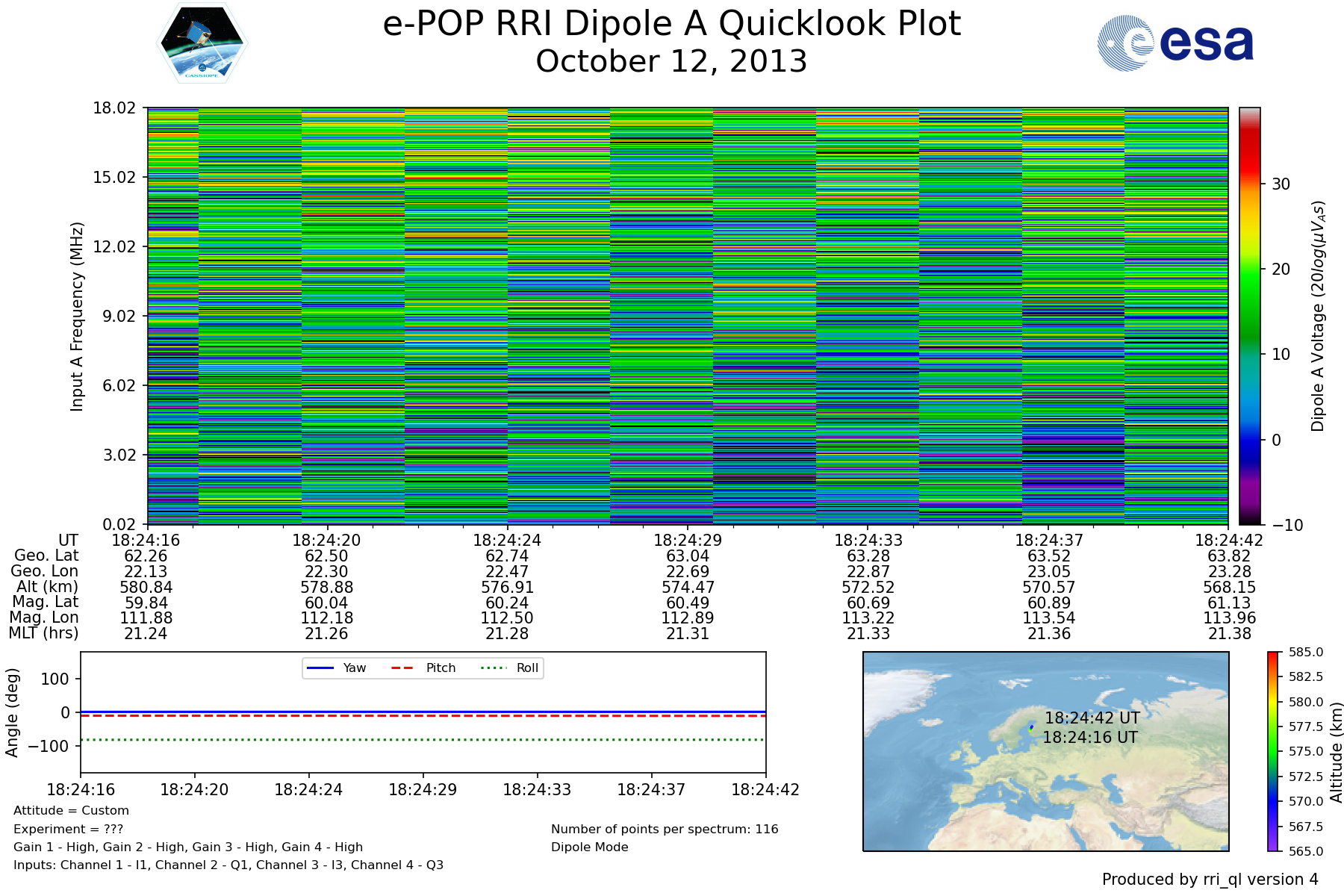Click the plot title 'e-POP RRI Dipole A Quicklook Plot'
1344x896 pixels.
(671, 24)
